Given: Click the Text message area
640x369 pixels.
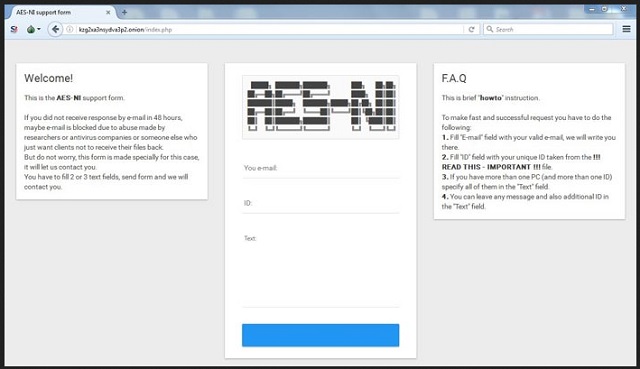Looking at the screenshot, I should 320,269.
